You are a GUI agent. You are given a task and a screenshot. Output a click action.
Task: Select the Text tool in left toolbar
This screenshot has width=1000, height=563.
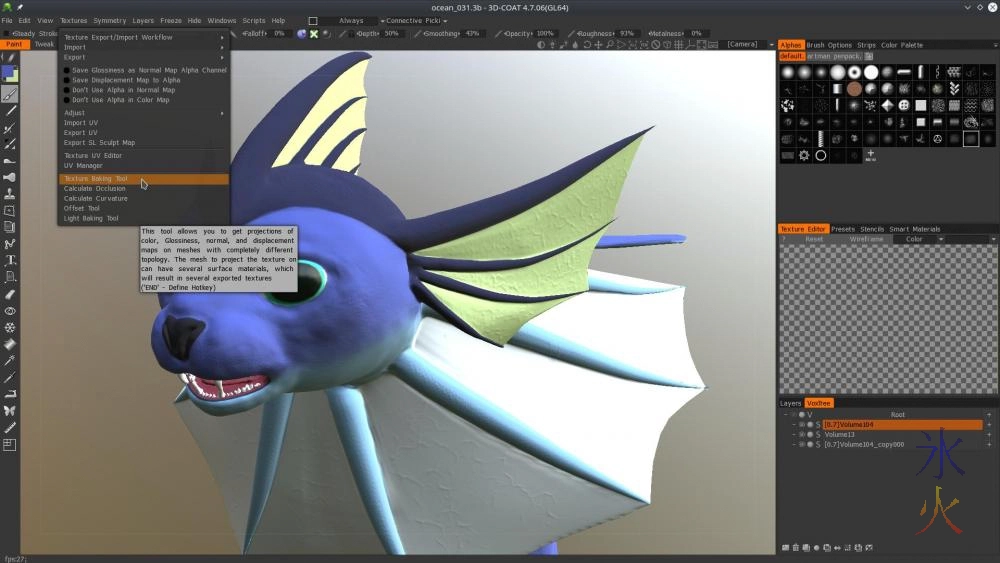coord(10,260)
